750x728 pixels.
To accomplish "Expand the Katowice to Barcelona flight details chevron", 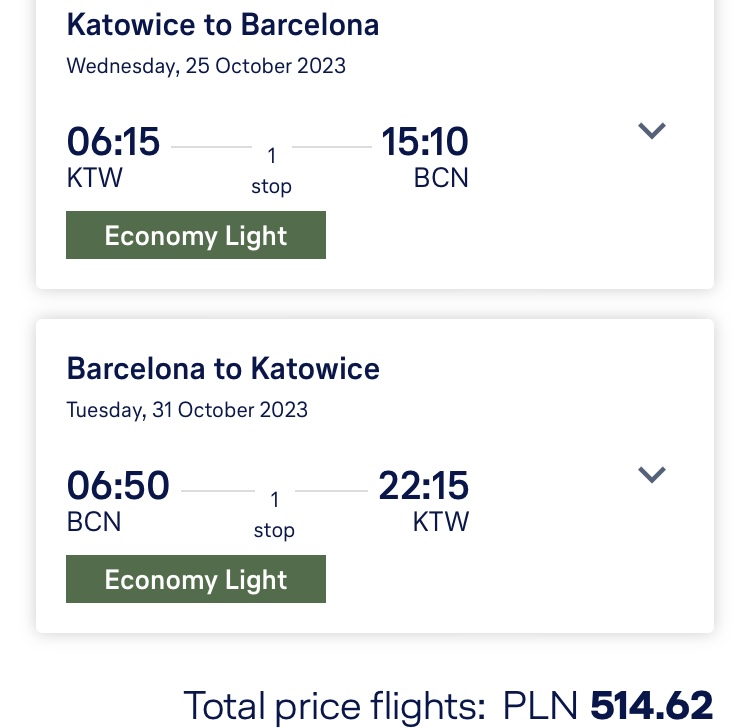I will (651, 131).
